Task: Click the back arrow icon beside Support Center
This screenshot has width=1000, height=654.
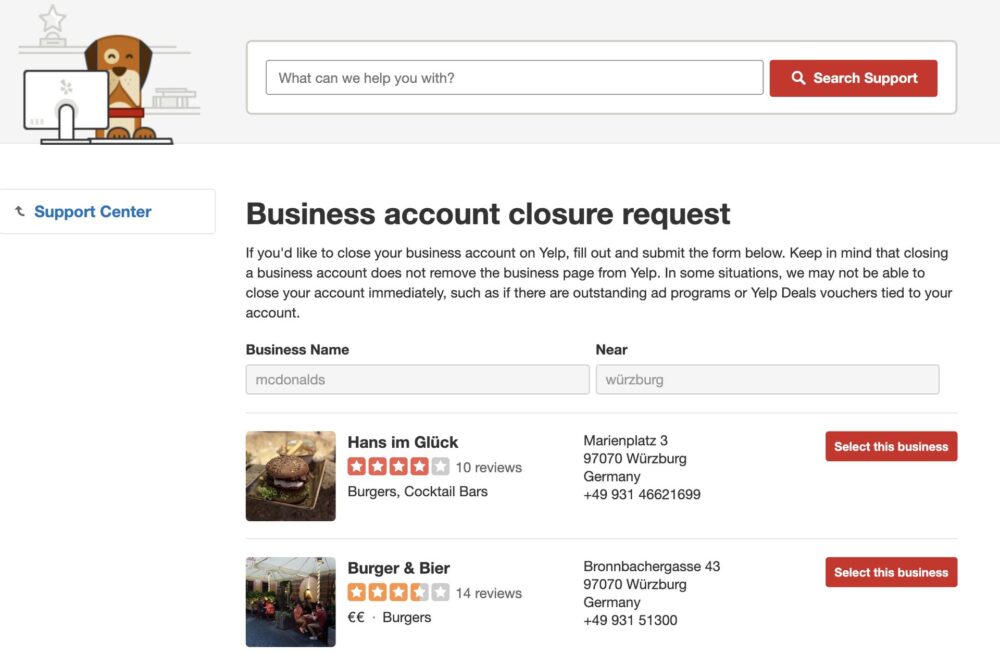Action: [19, 211]
